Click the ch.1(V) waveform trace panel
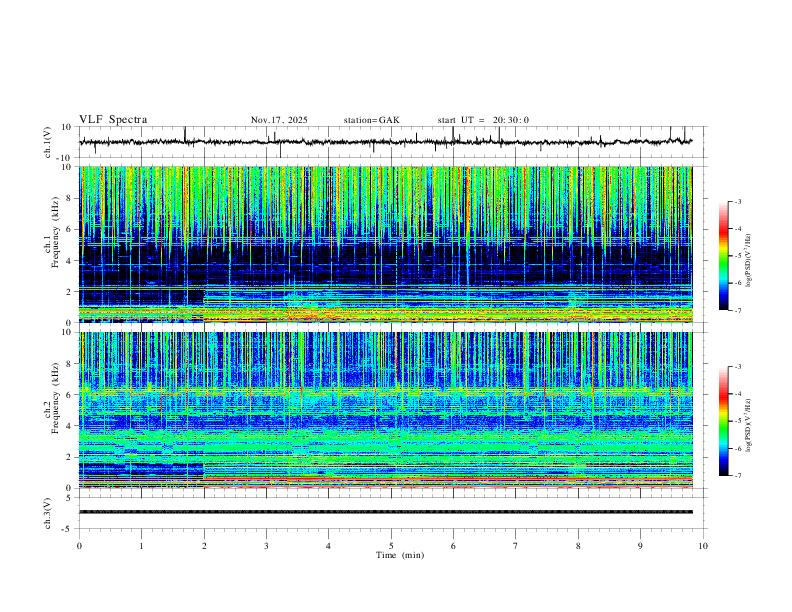The image size is (792, 612). [392, 142]
